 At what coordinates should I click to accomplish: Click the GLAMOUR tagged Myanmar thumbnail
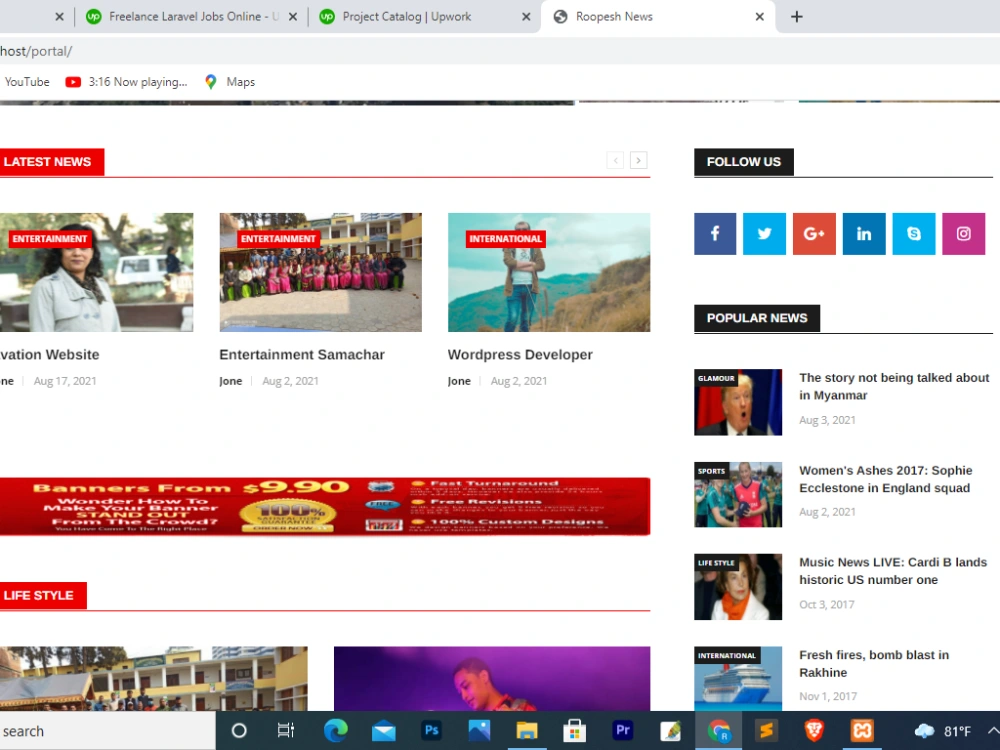pyautogui.click(x=738, y=402)
